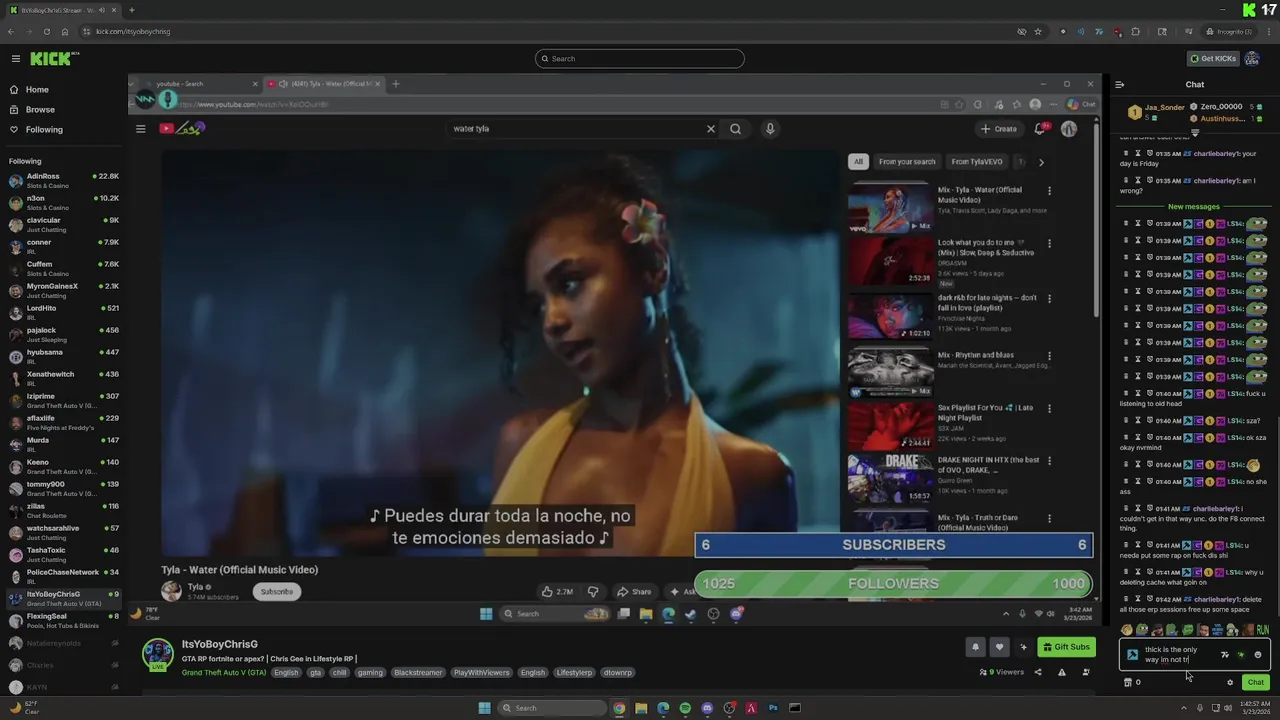Open the YouTube notifications bell
This screenshot has width=1280, height=720.
(x=1040, y=128)
